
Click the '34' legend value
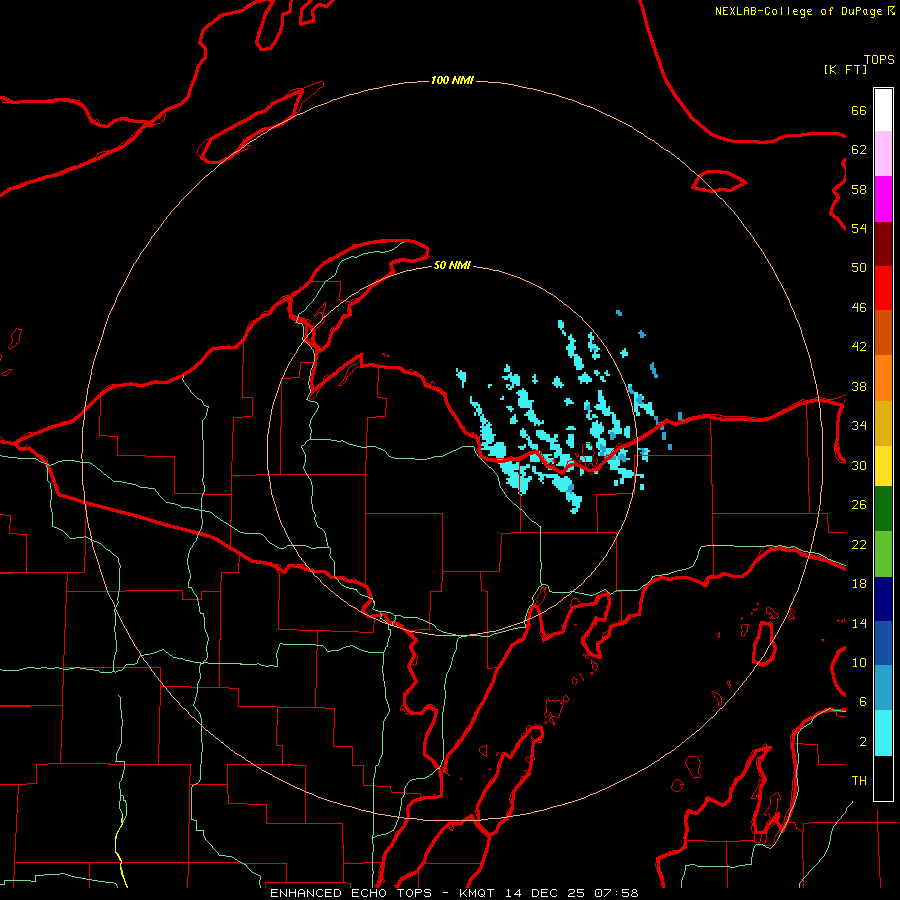[x=859, y=426]
